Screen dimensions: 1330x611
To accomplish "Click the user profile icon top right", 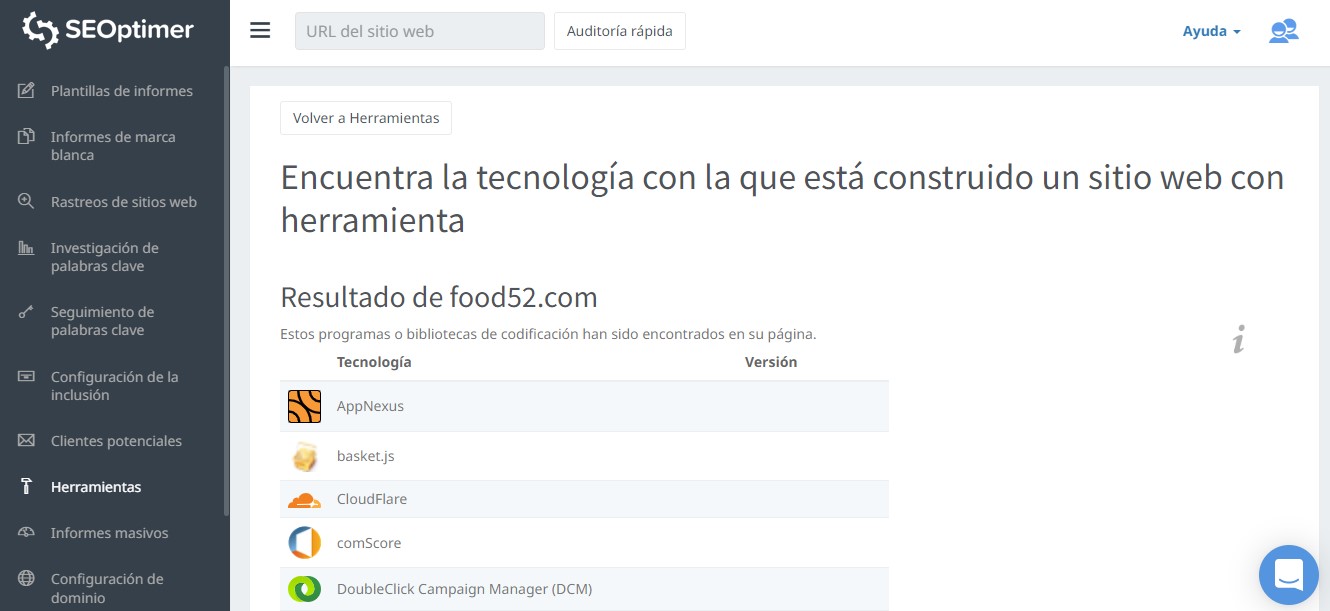I will 1284,31.
